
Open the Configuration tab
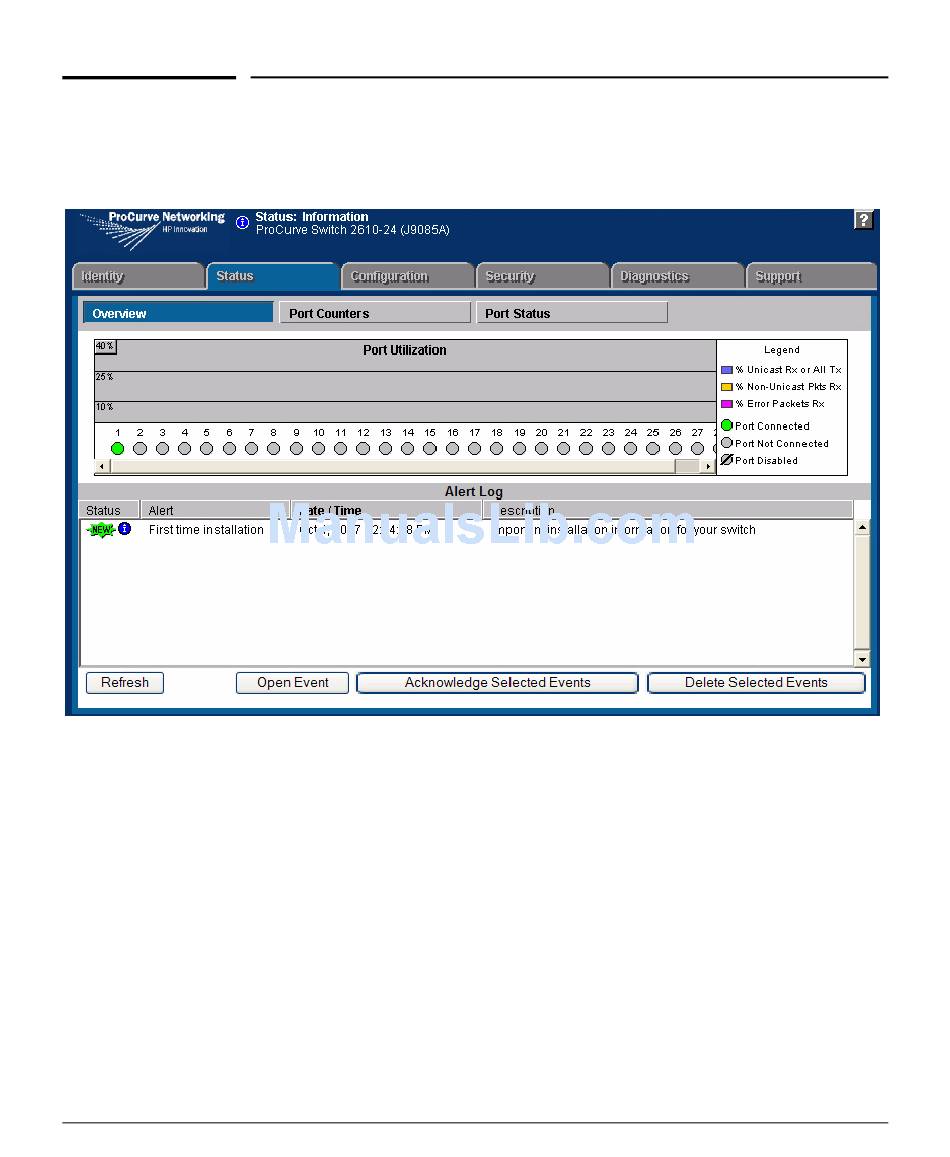(407, 276)
